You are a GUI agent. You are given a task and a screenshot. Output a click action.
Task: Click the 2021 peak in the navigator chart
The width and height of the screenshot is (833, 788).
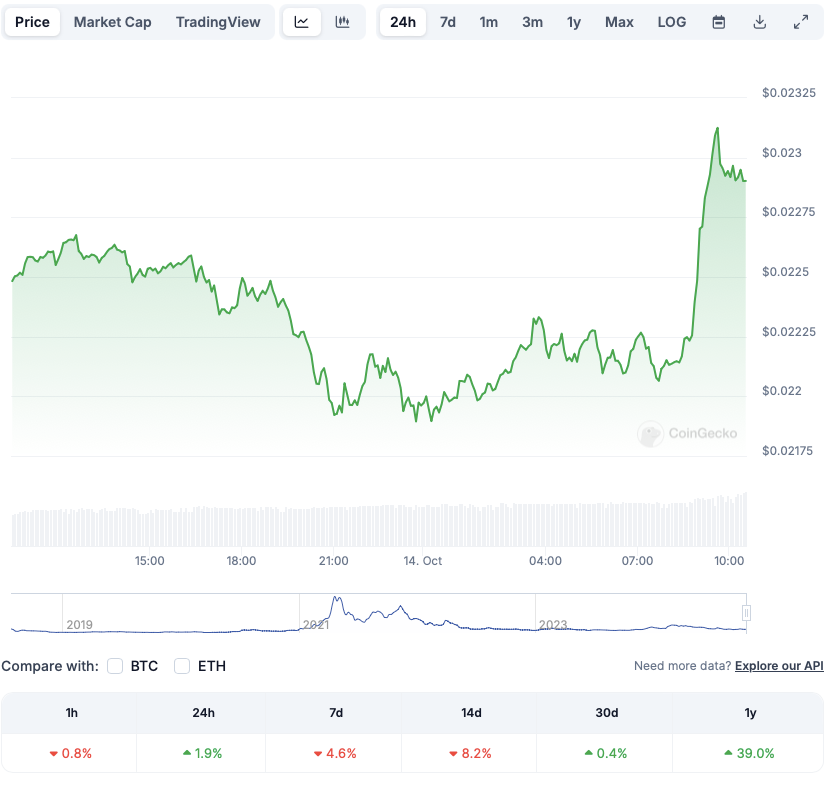(x=336, y=599)
